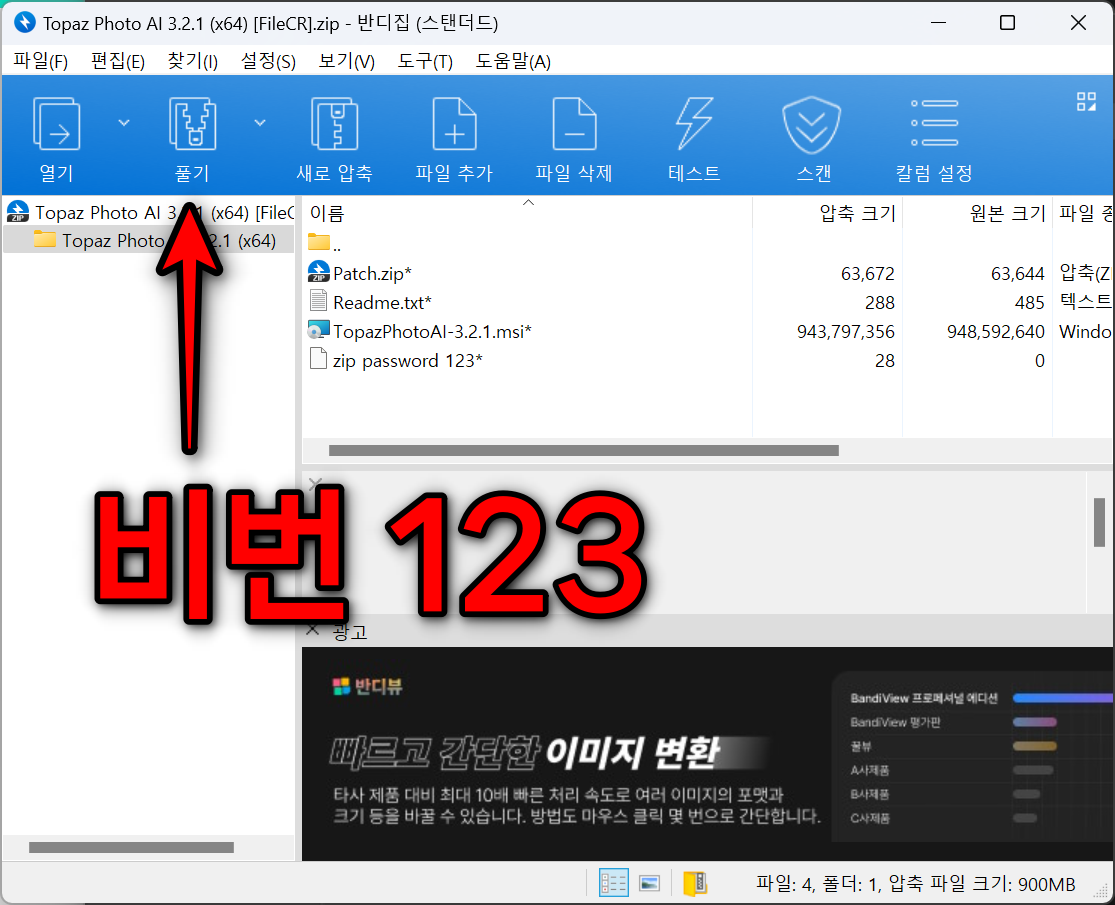This screenshot has width=1115, height=905.
Task: Switch to detailed list view icon
Action: tap(613, 883)
